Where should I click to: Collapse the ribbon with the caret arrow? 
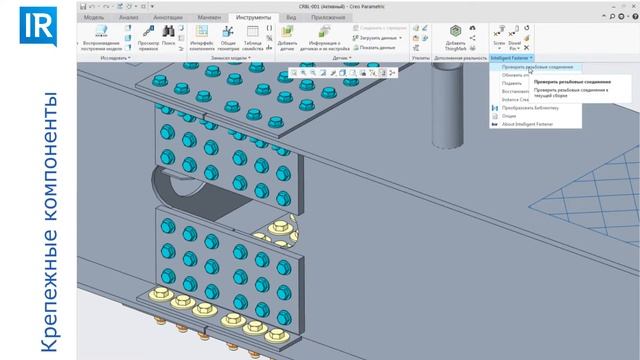coord(604,16)
